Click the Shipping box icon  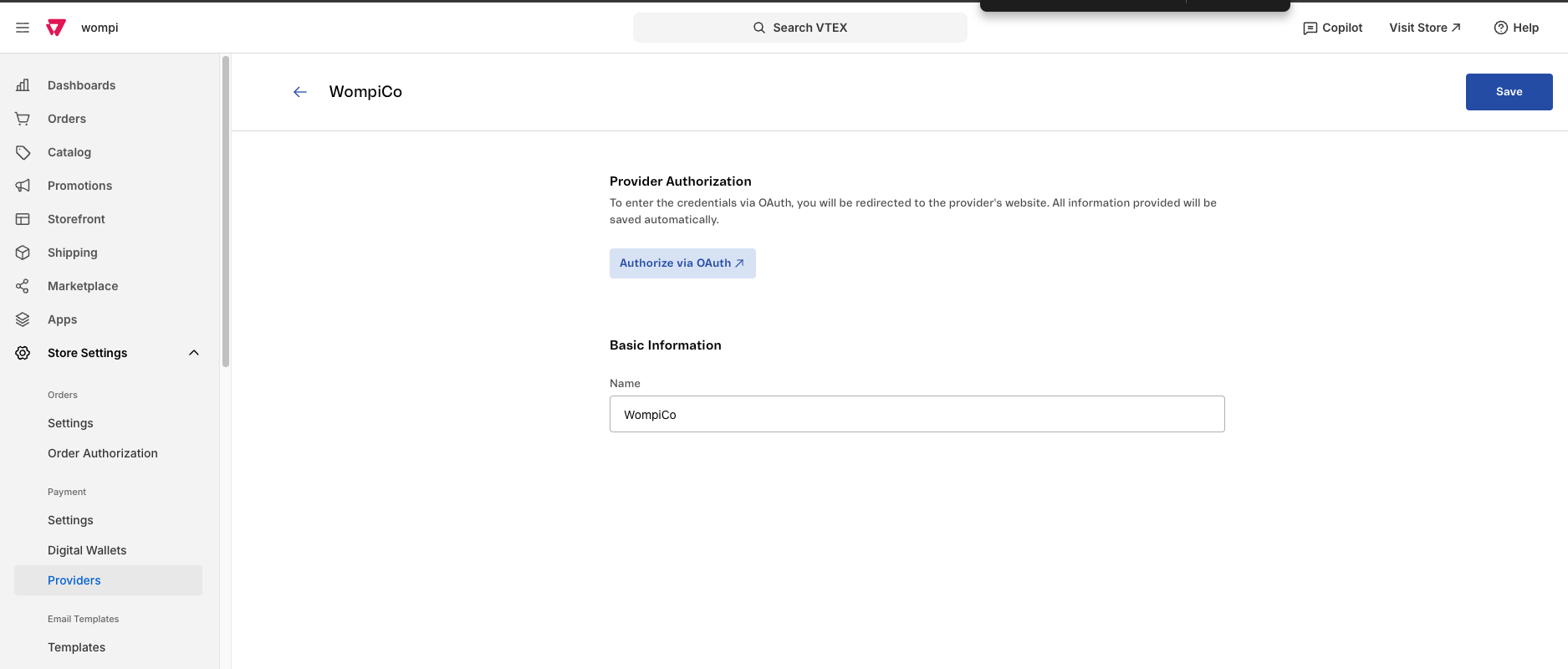pyautogui.click(x=23, y=253)
